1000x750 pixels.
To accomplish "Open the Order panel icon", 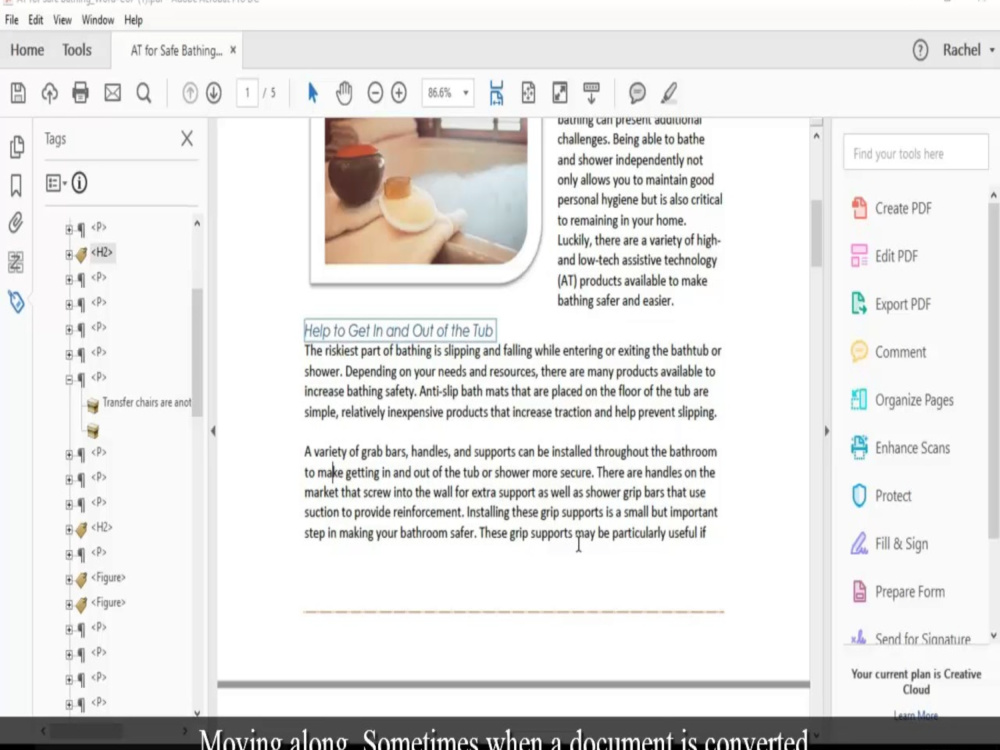I will pyautogui.click(x=16, y=261).
